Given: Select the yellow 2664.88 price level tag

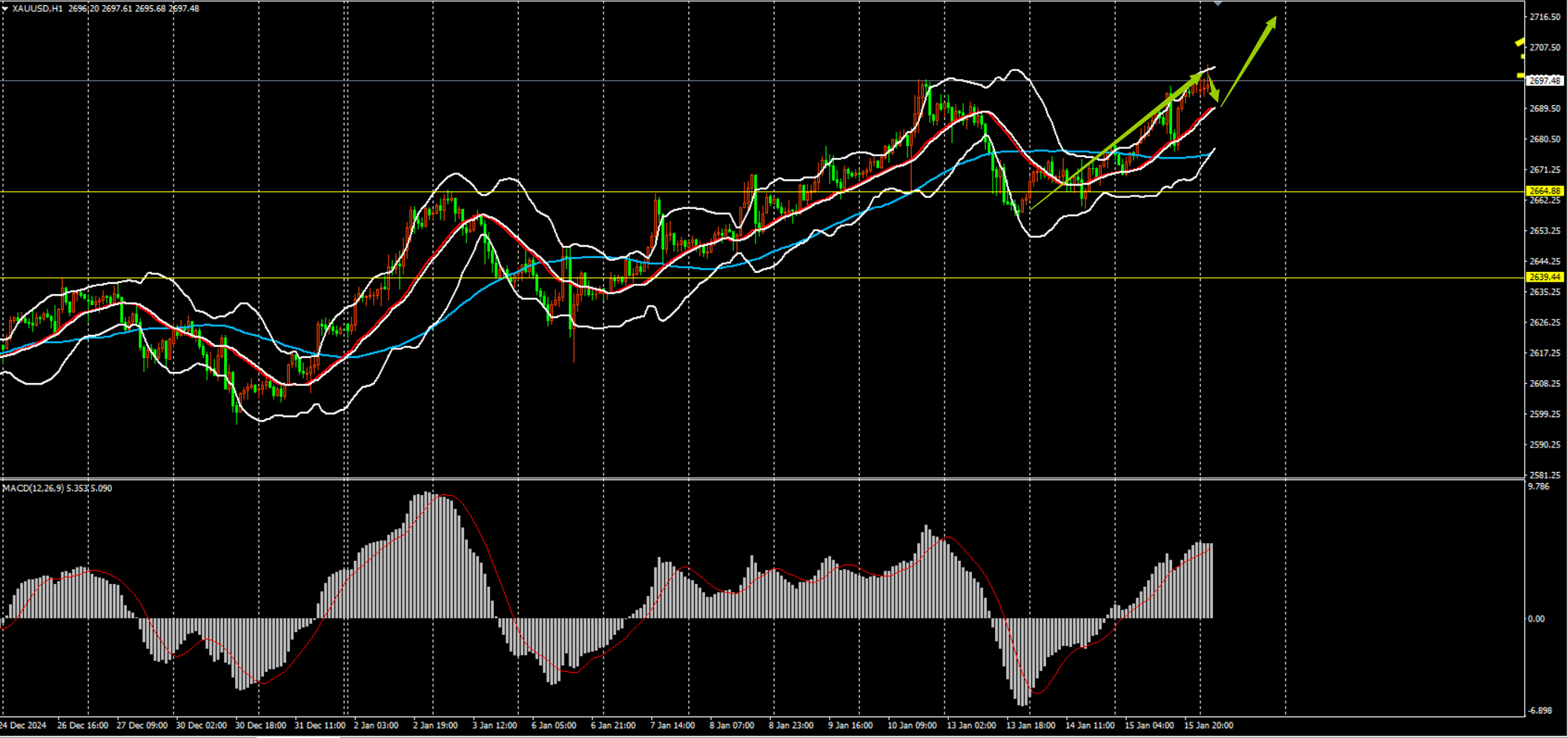Looking at the screenshot, I should (x=1545, y=191).
